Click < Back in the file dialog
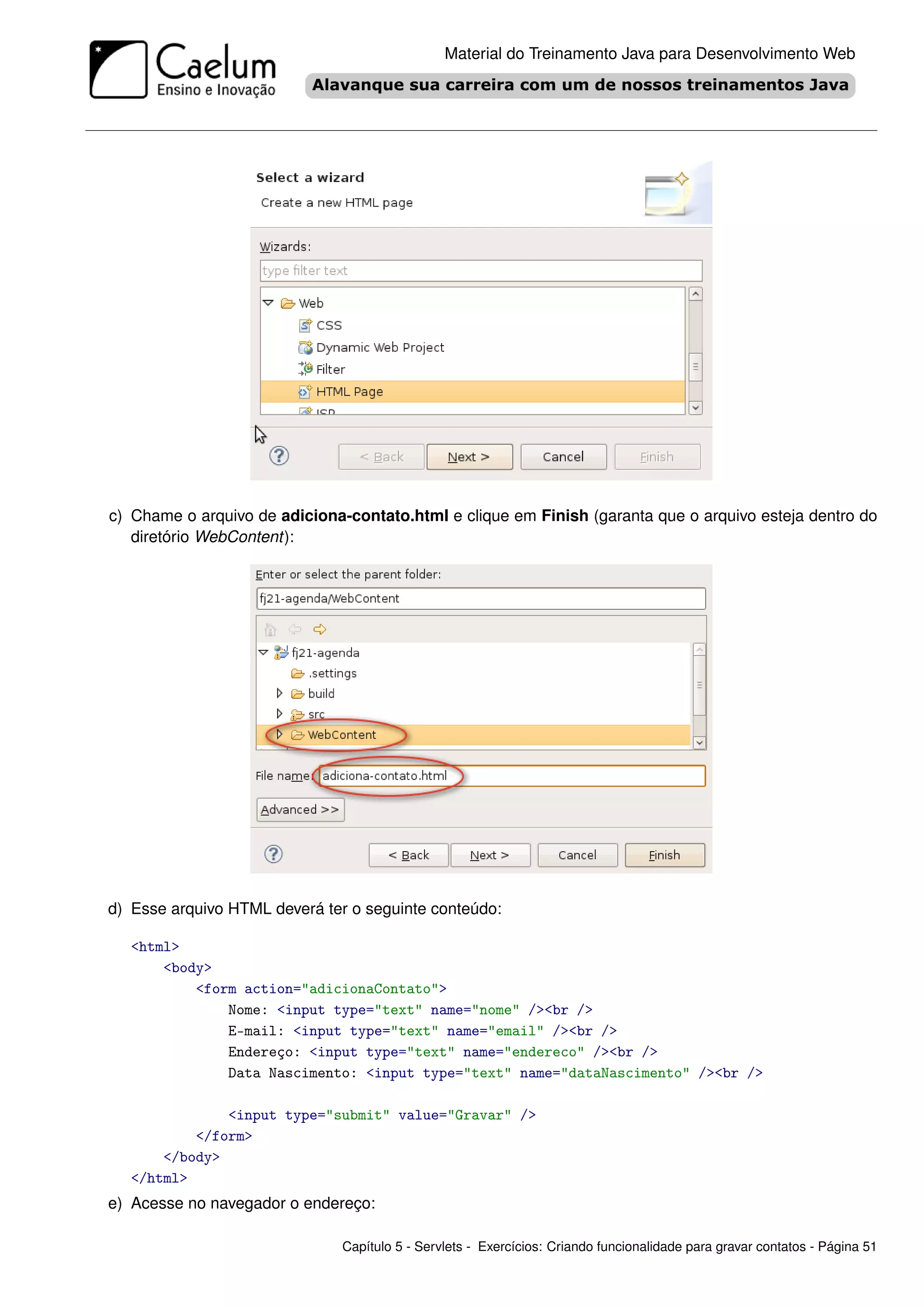Viewport: 924px width, 1307px height. coord(408,855)
